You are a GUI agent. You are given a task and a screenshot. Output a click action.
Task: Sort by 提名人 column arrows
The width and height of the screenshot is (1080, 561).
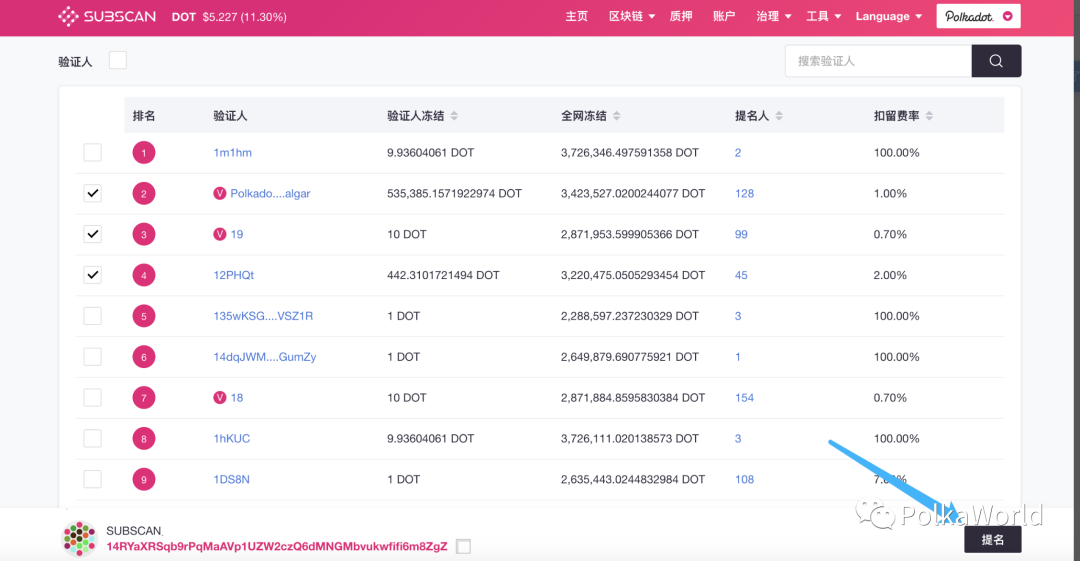point(779,116)
